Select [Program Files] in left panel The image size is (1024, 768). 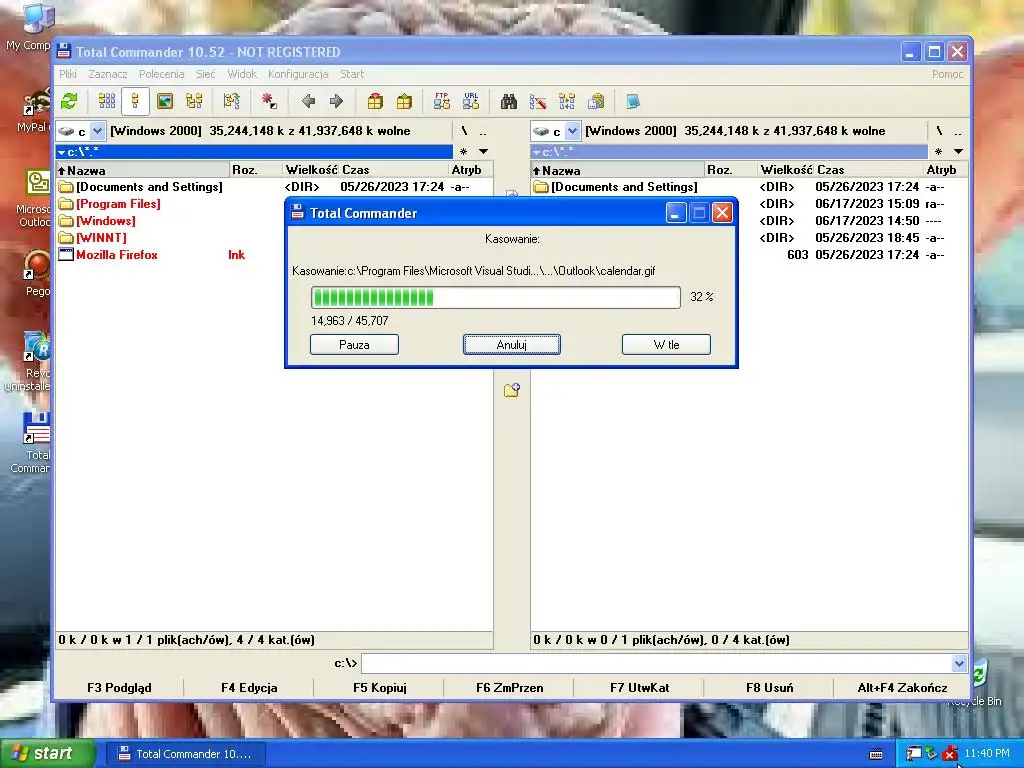[118, 204]
